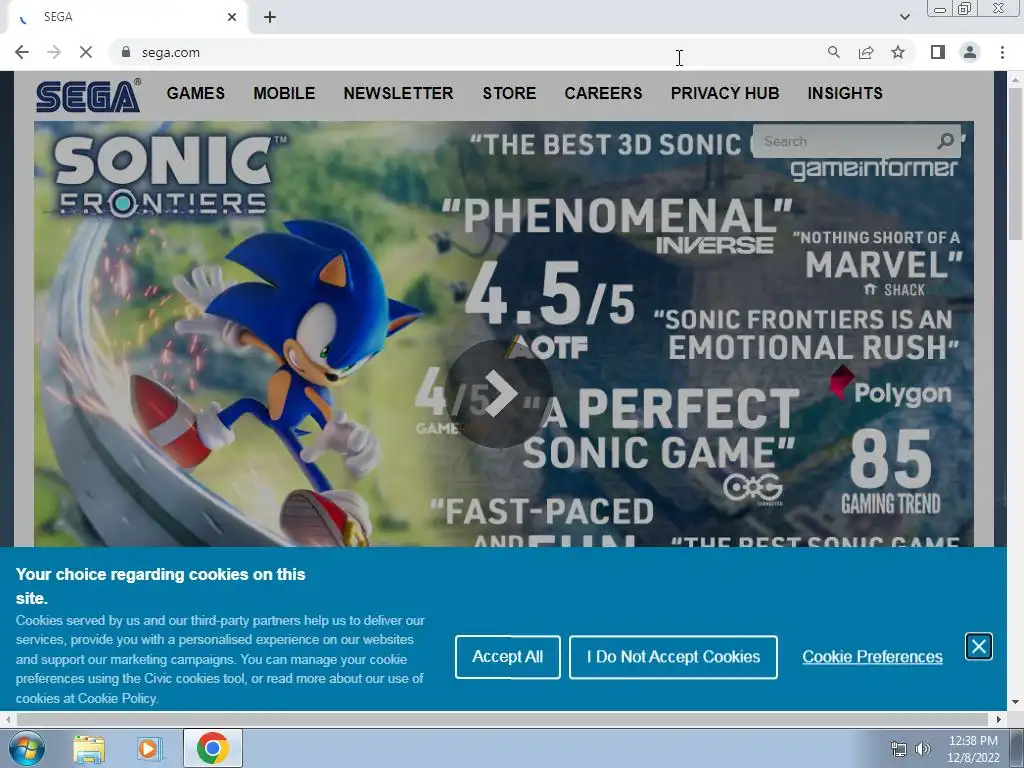Toggle the browser side panel

(938, 52)
